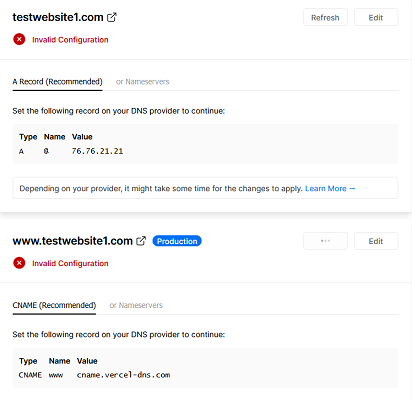Click the www.testwebsite1.com domain heading
Screen dimensions: 412x400
click(x=73, y=241)
